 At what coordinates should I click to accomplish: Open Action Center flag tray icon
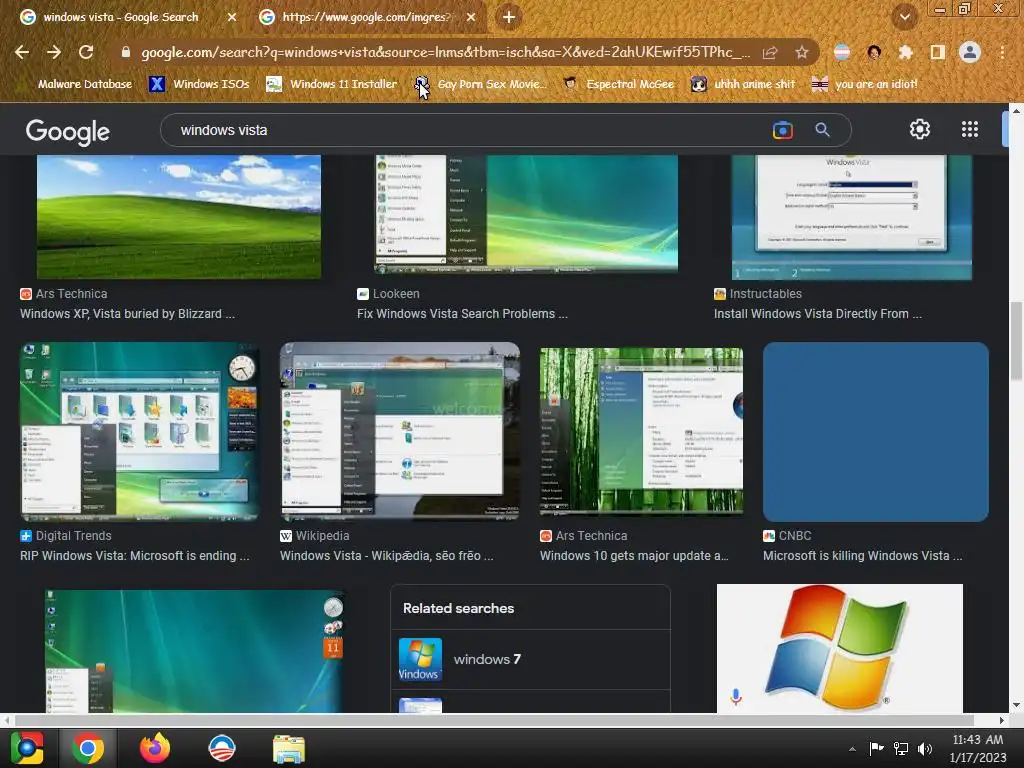876,748
